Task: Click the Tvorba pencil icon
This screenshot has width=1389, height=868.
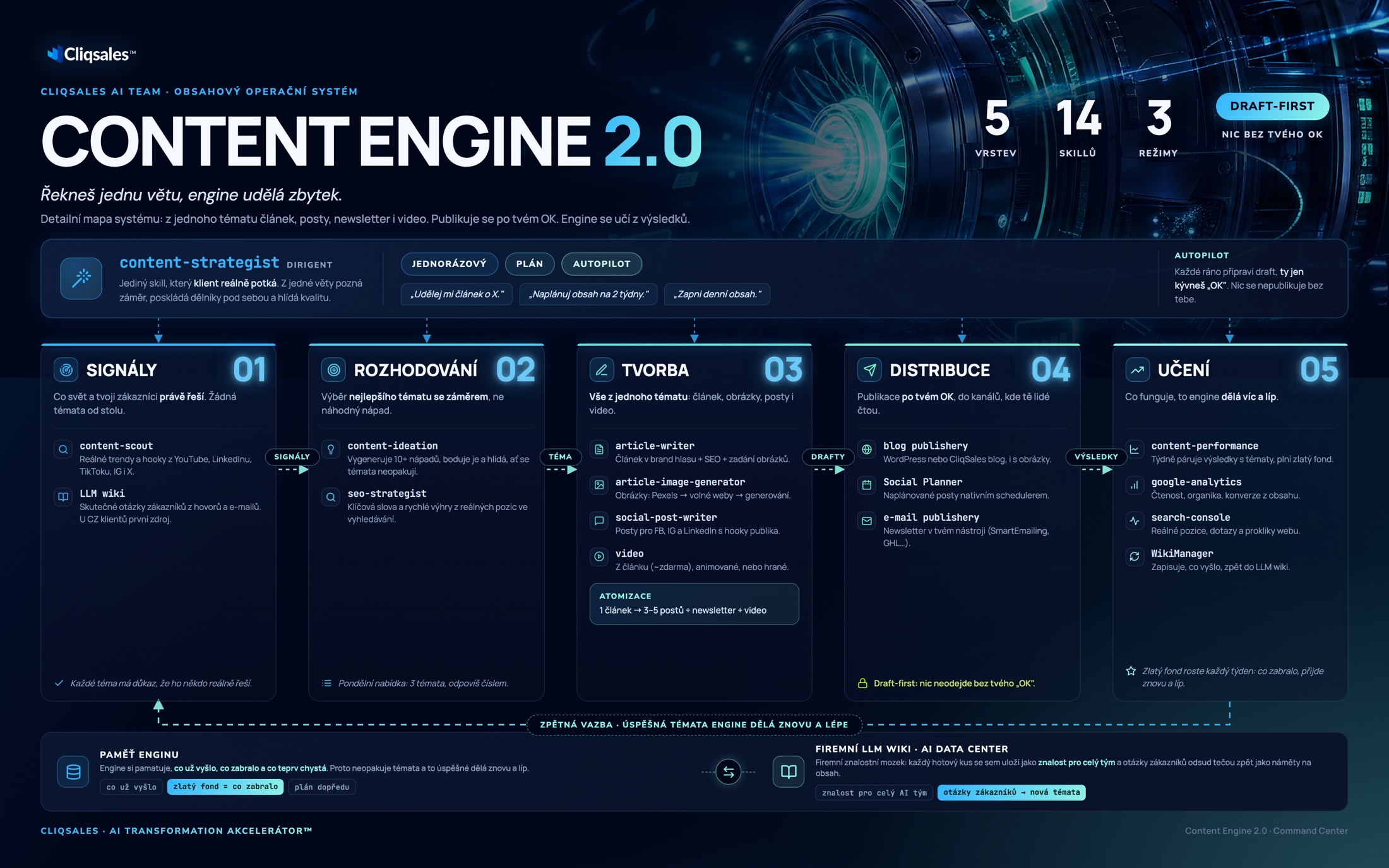Action: [x=601, y=369]
